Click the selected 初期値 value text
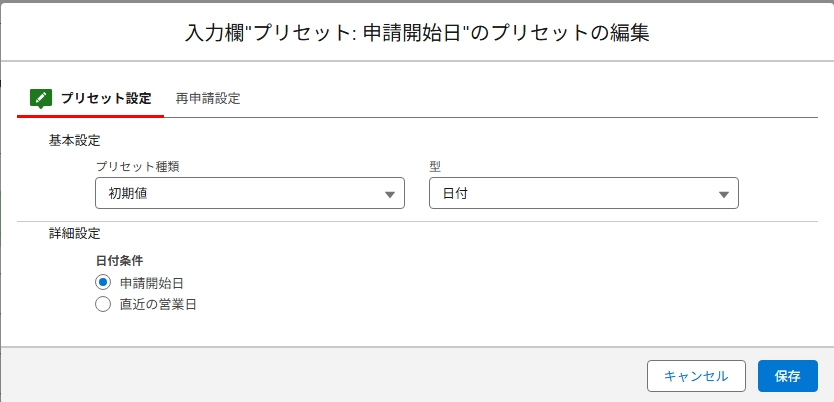 point(126,194)
